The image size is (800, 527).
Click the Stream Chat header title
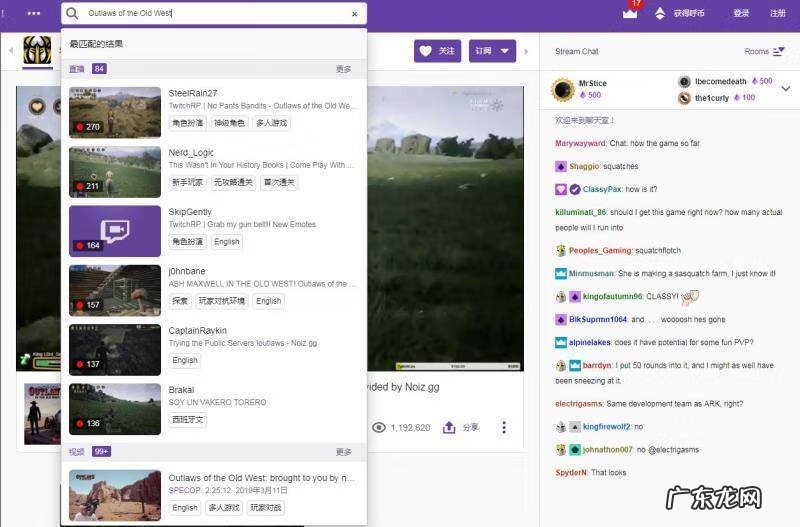pyautogui.click(x=577, y=52)
